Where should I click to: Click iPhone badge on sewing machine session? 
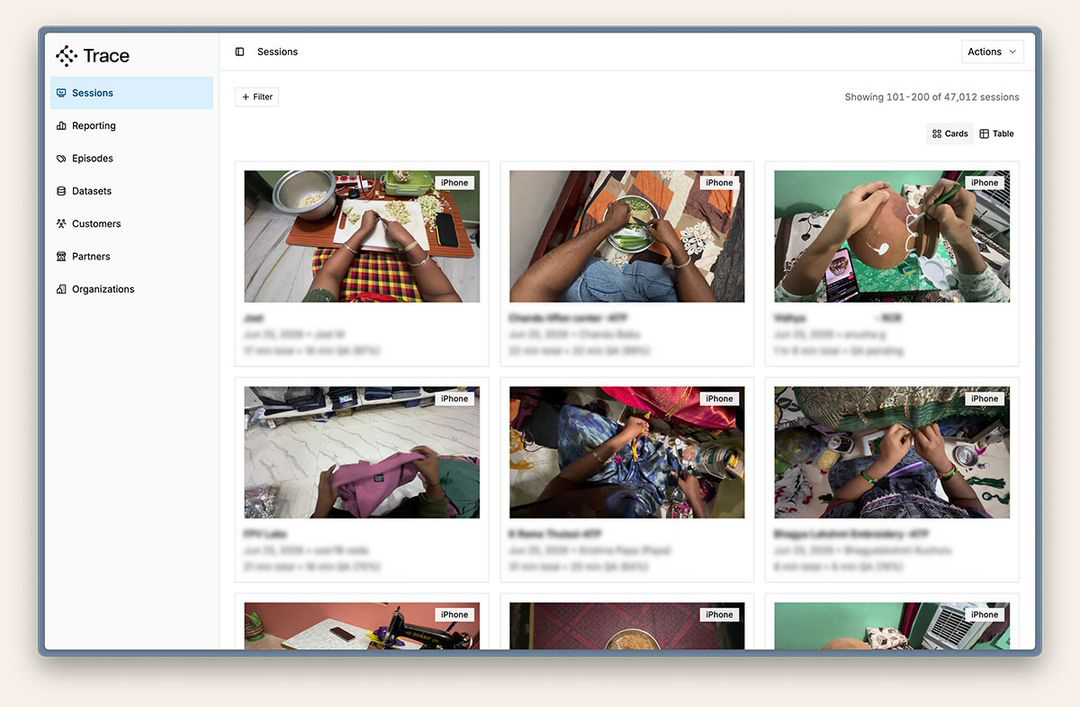pyautogui.click(x=455, y=615)
